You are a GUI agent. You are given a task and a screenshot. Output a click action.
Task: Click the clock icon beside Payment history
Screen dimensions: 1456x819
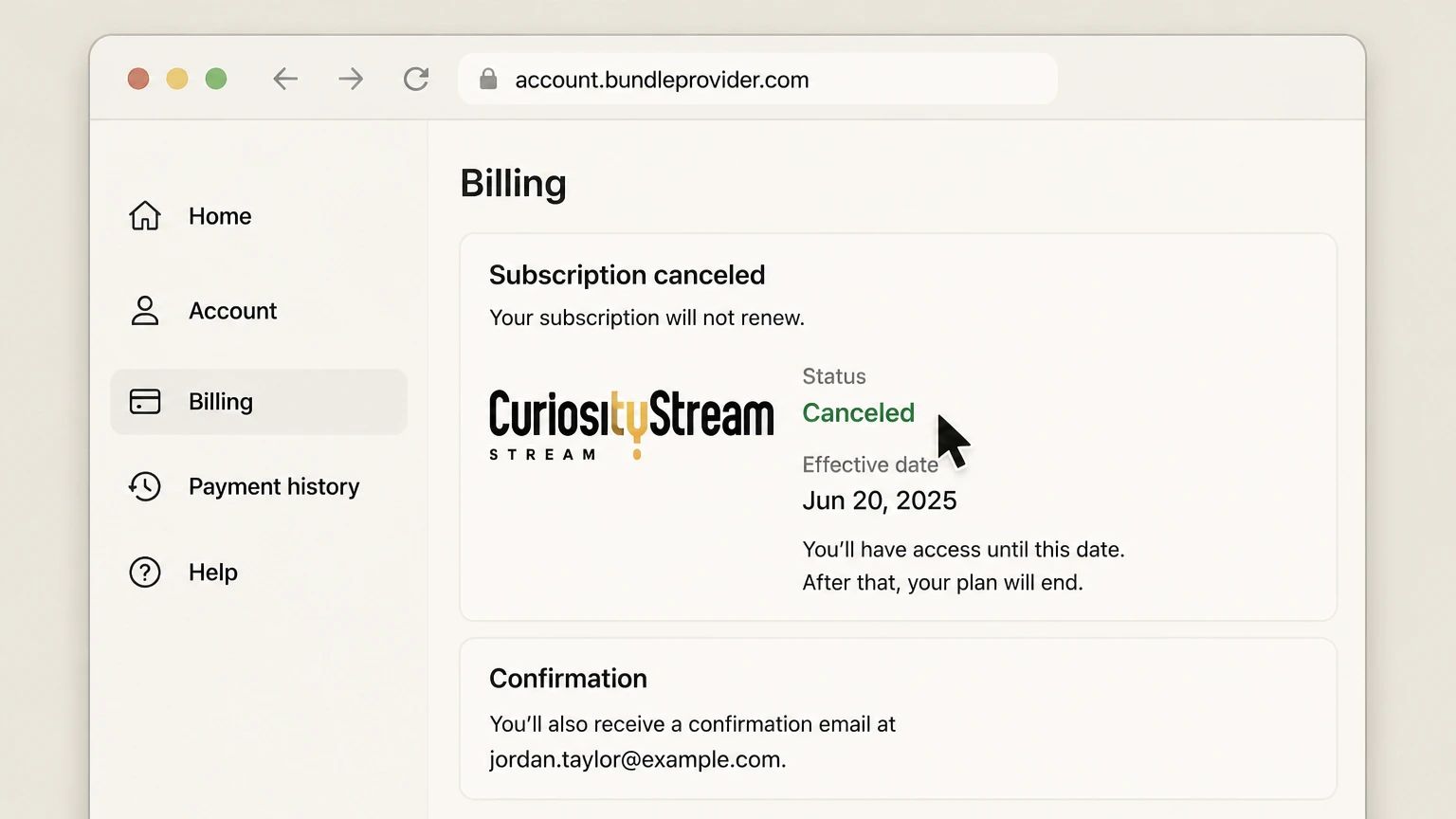point(145,486)
